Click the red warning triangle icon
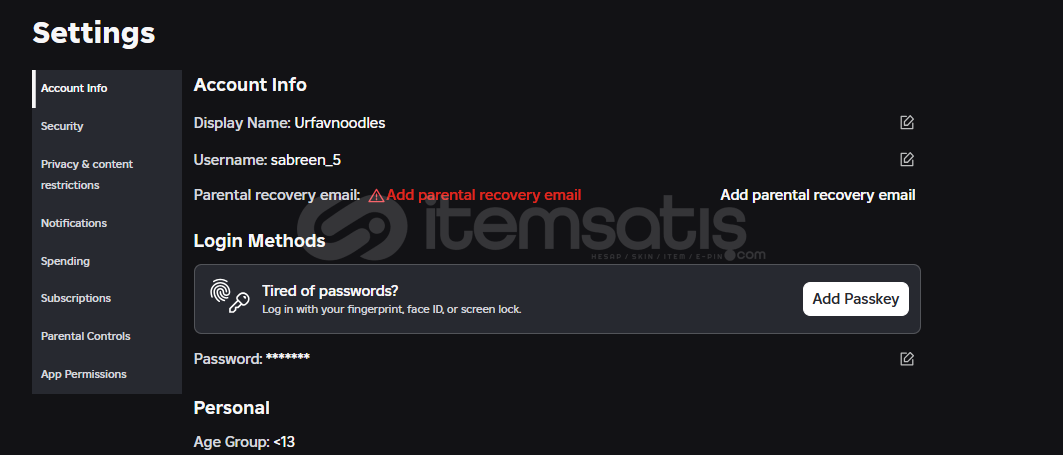The width and height of the screenshot is (1063, 455). (x=376, y=196)
